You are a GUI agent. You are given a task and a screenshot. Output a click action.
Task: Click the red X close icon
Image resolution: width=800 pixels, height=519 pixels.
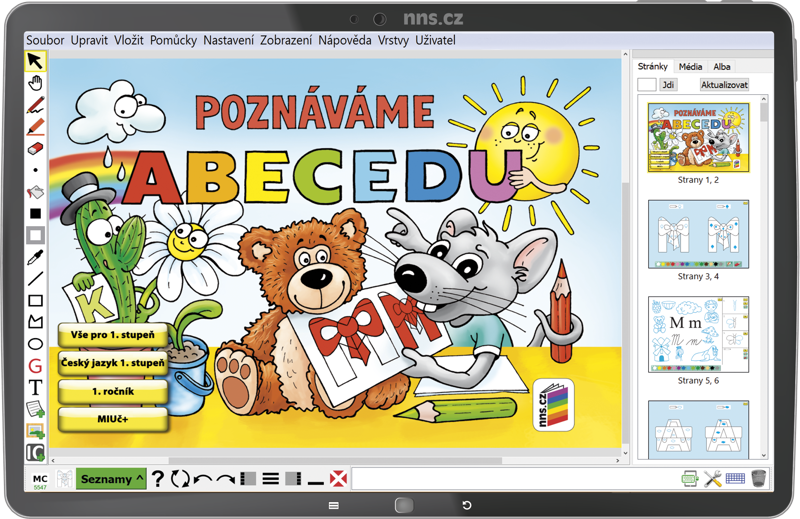click(338, 479)
